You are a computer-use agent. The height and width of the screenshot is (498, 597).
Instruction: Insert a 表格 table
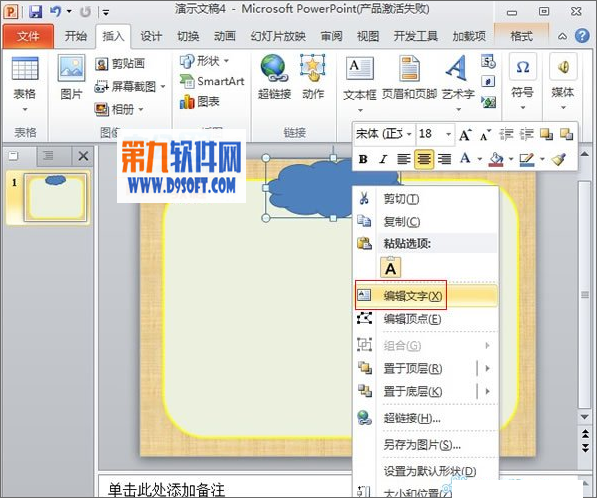tap(25, 83)
